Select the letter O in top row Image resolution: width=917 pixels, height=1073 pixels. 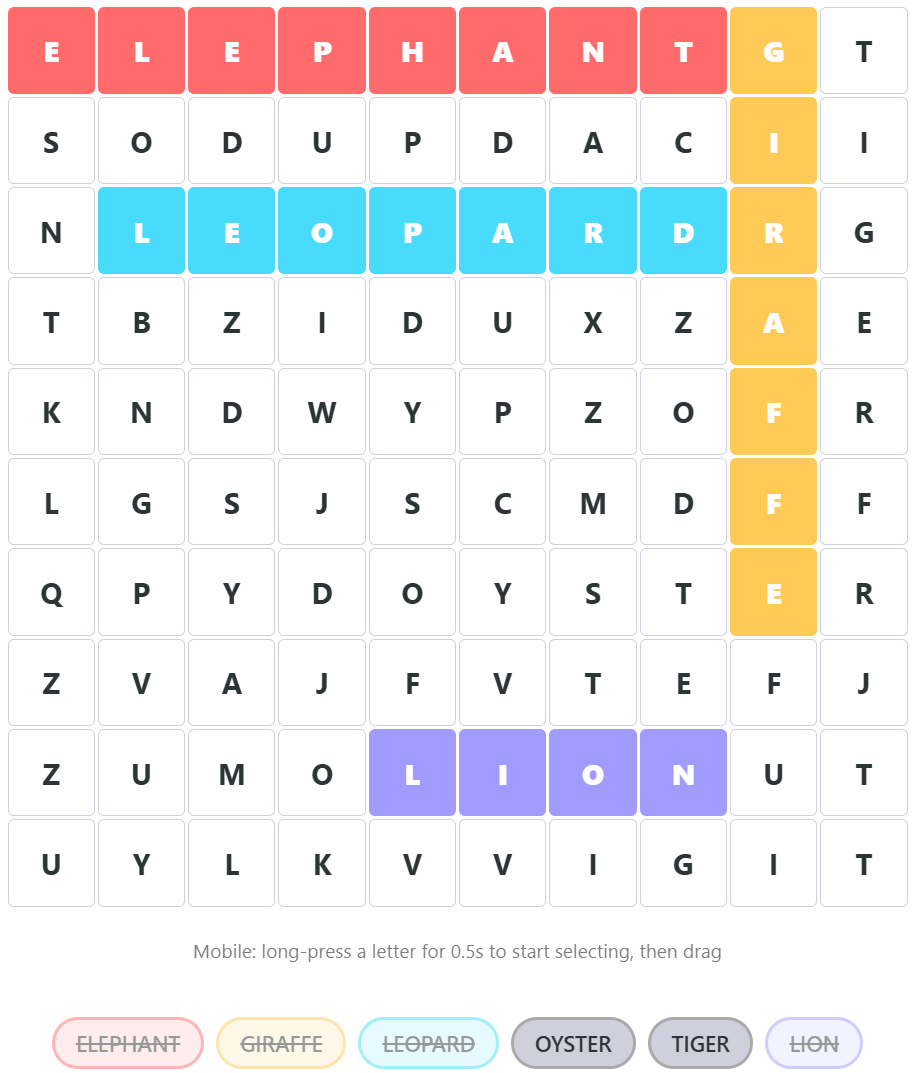click(x=141, y=140)
